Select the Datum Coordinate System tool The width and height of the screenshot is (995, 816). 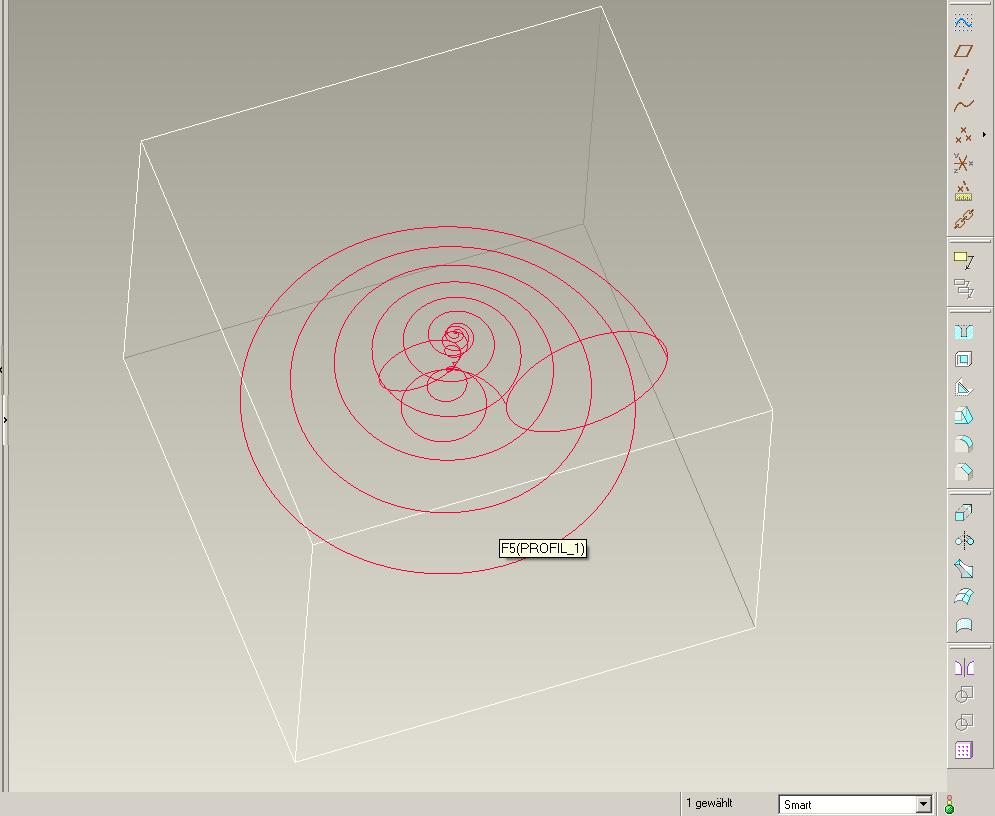[x=963, y=162]
